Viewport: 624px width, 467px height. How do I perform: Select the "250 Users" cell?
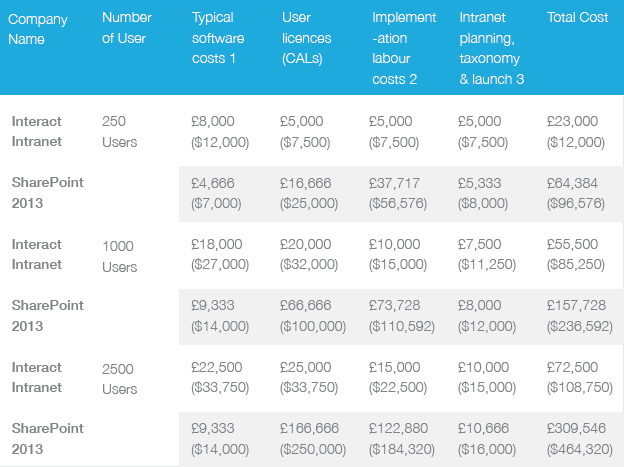(121, 131)
